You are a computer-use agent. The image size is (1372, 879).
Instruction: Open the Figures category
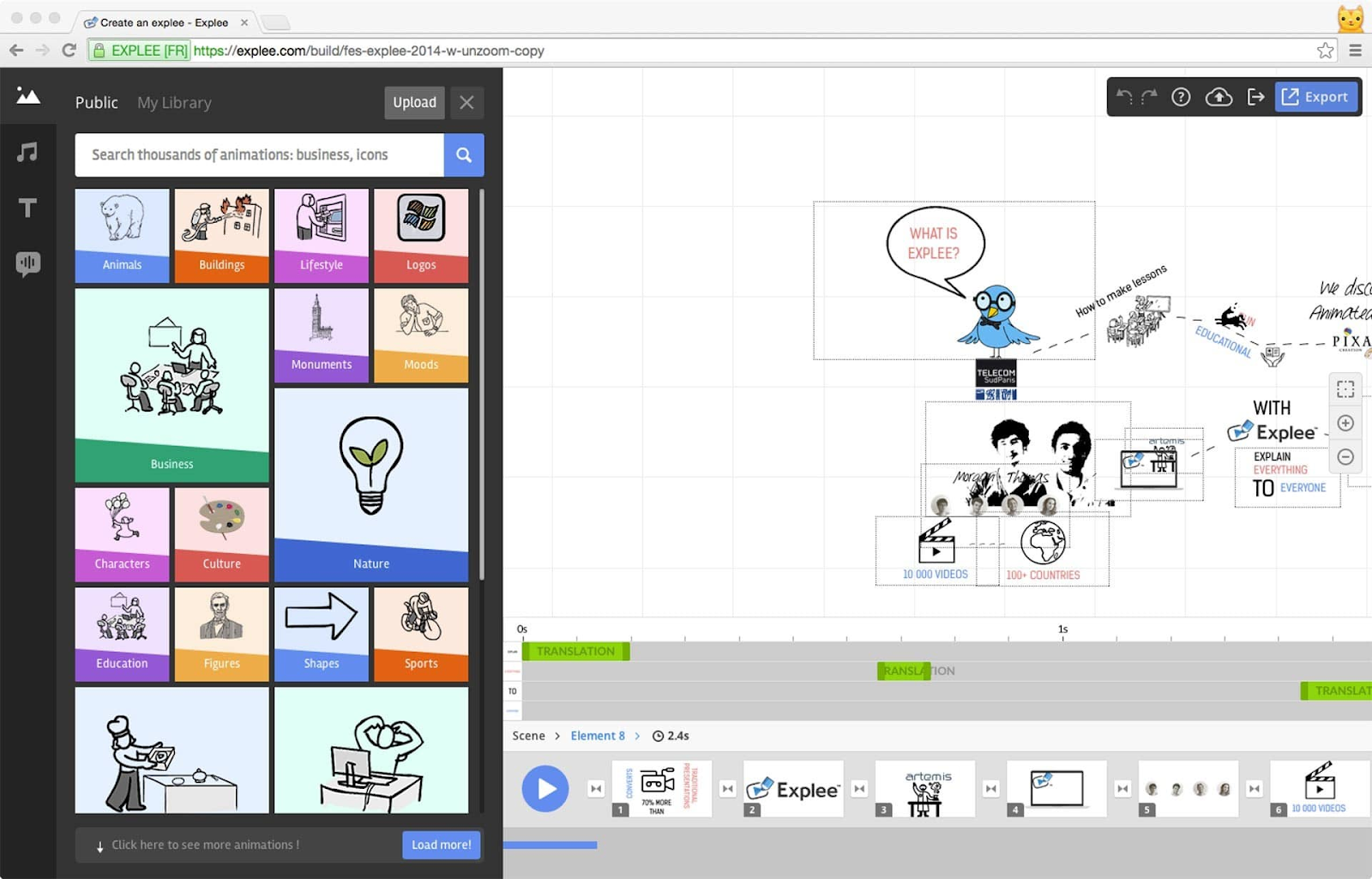click(x=222, y=635)
